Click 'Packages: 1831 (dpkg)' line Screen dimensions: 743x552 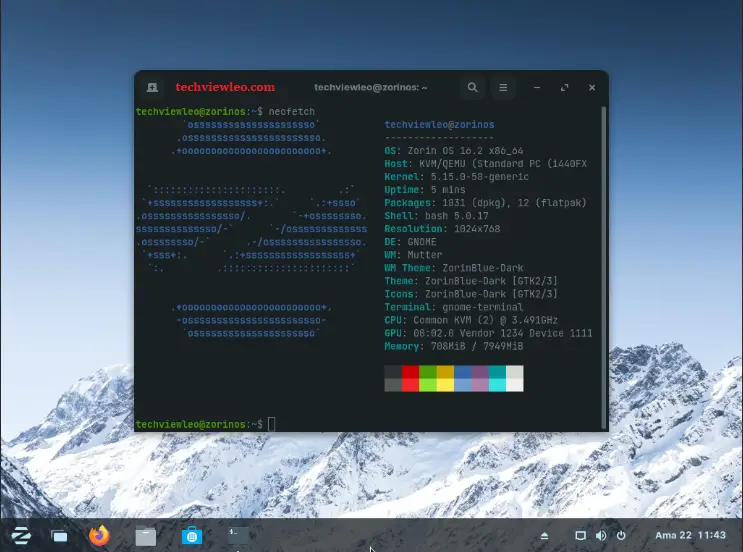tap(486, 203)
